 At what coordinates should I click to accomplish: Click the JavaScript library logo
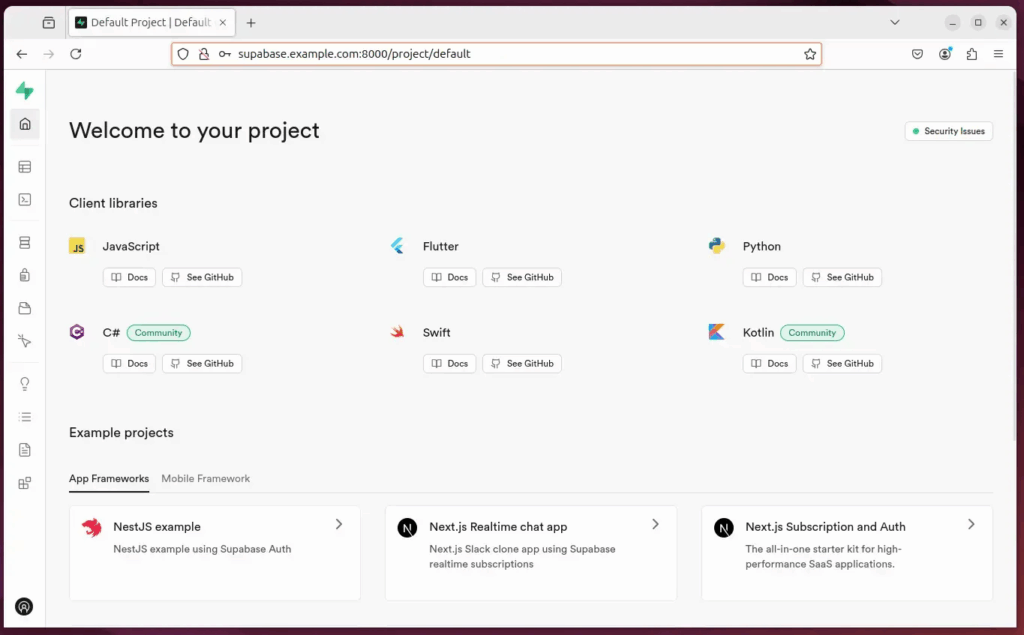(77, 246)
